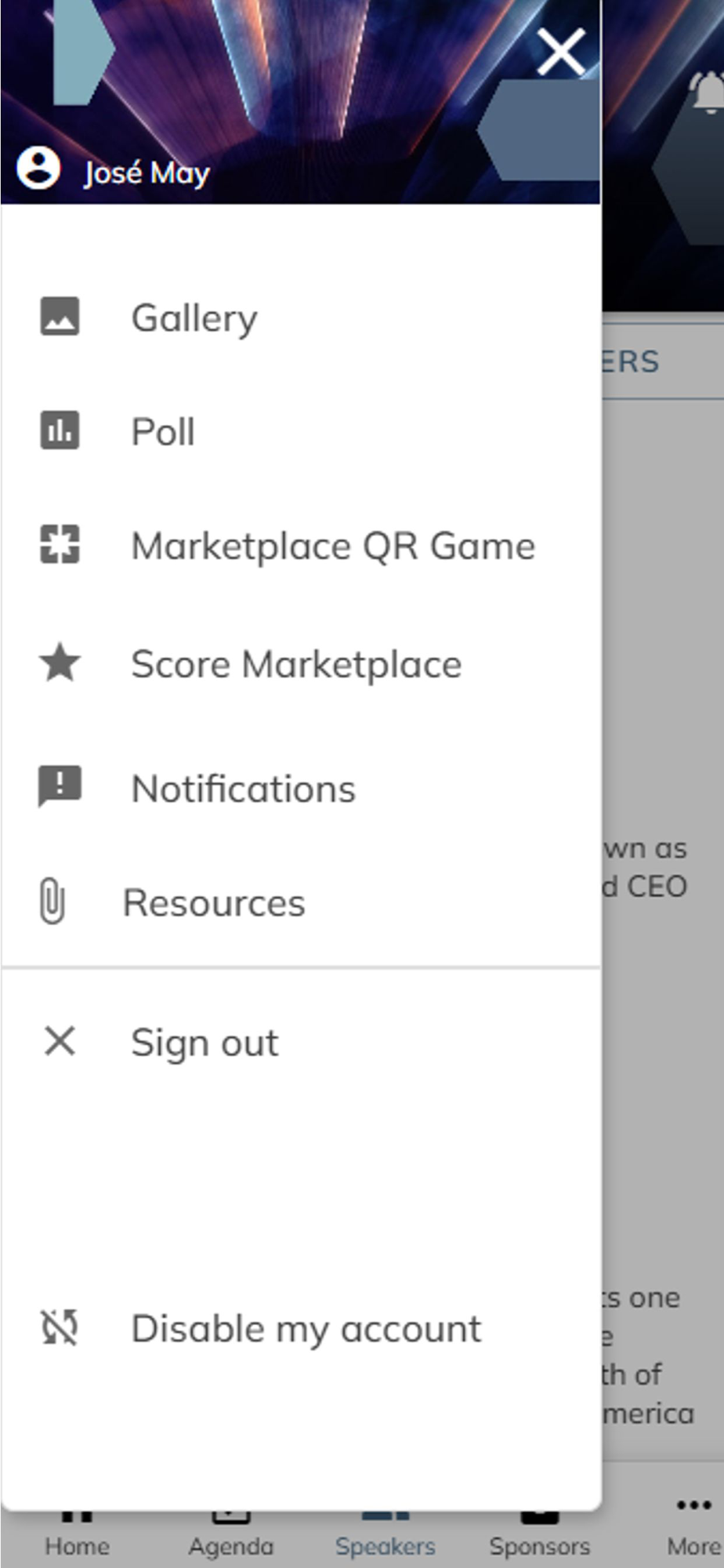Close the side menu drawer
Viewport: 724px width, 1568px height.
[x=561, y=53]
